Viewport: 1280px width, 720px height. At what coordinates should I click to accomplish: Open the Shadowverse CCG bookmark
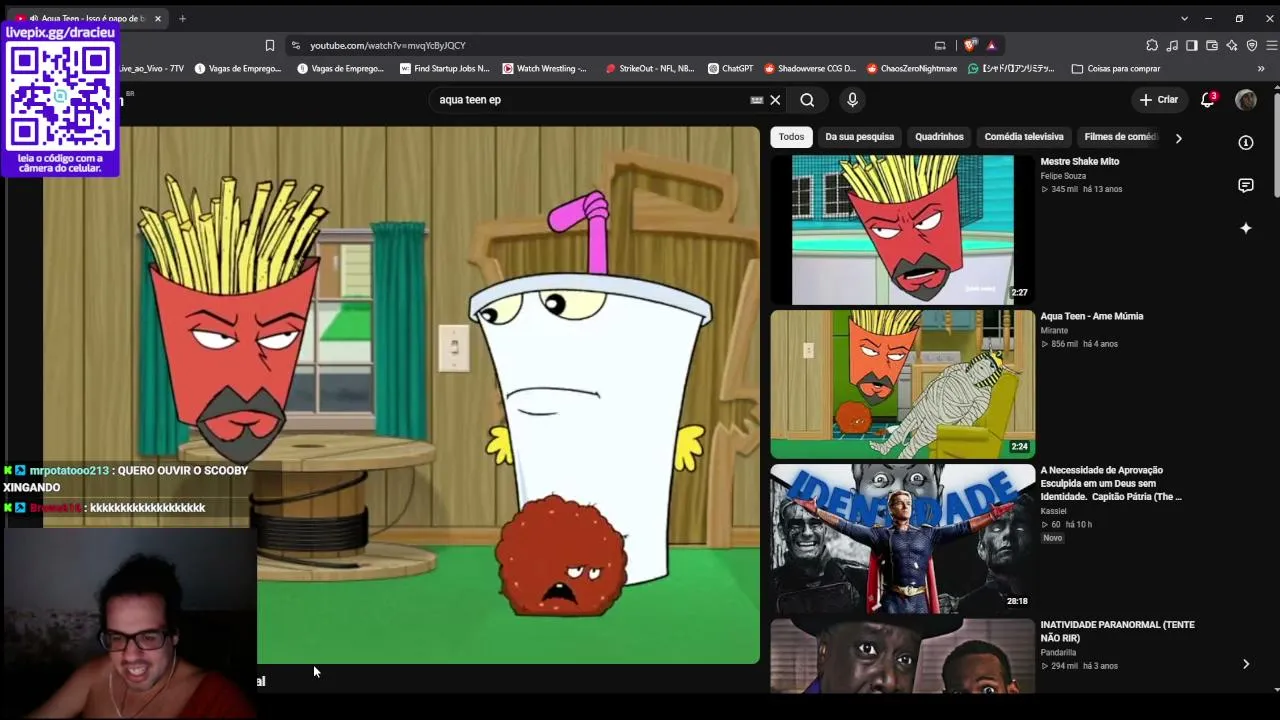point(810,69)
